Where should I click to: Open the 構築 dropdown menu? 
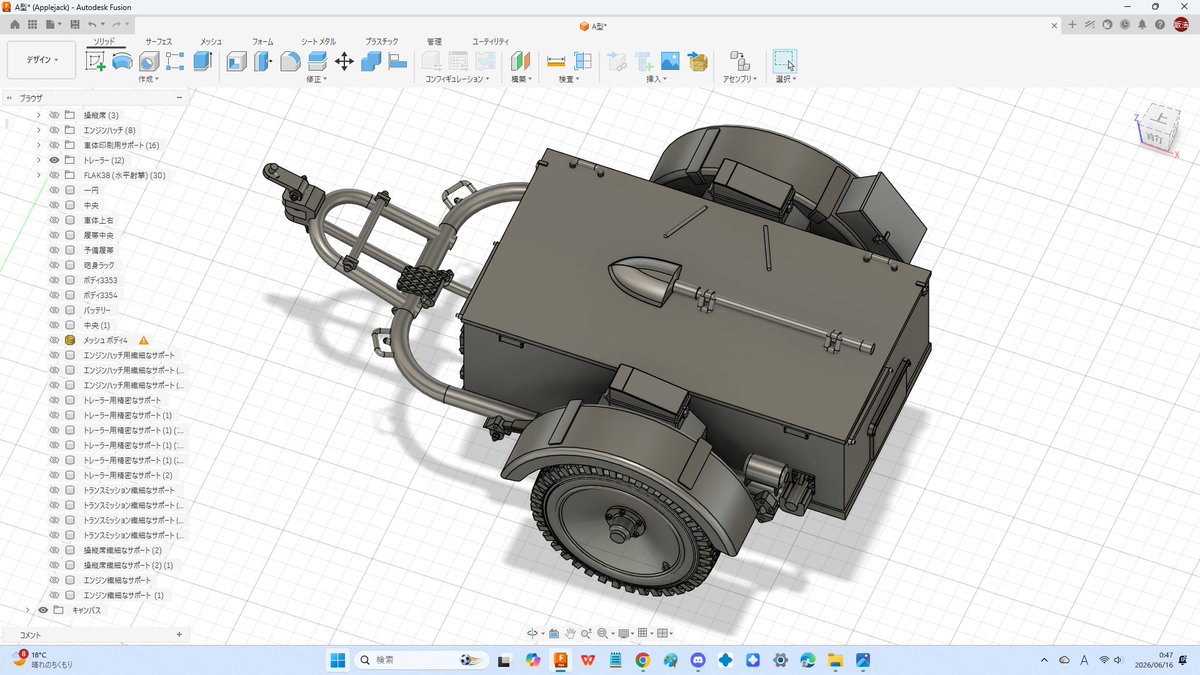521,78
